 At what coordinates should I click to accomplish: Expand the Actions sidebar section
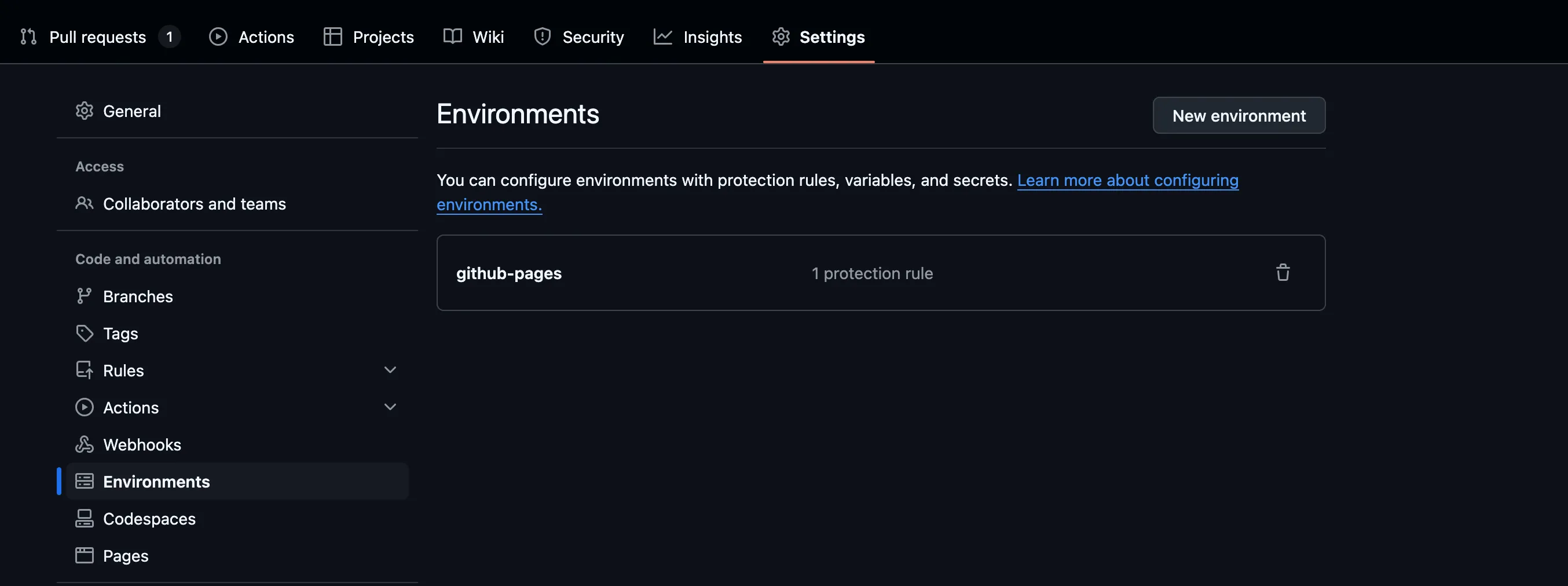tap(390, 406)
